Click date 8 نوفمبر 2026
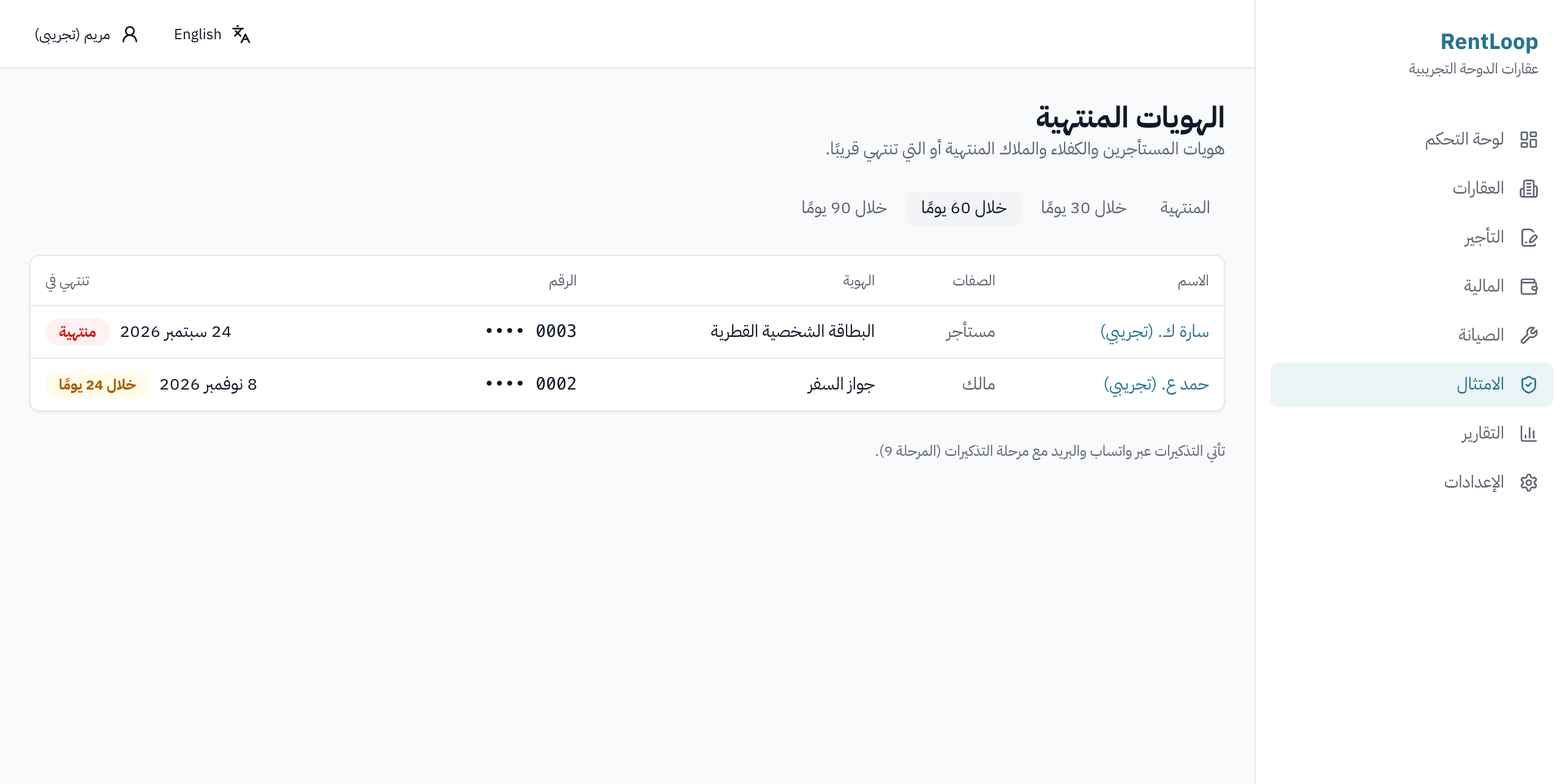 [208, 385]
